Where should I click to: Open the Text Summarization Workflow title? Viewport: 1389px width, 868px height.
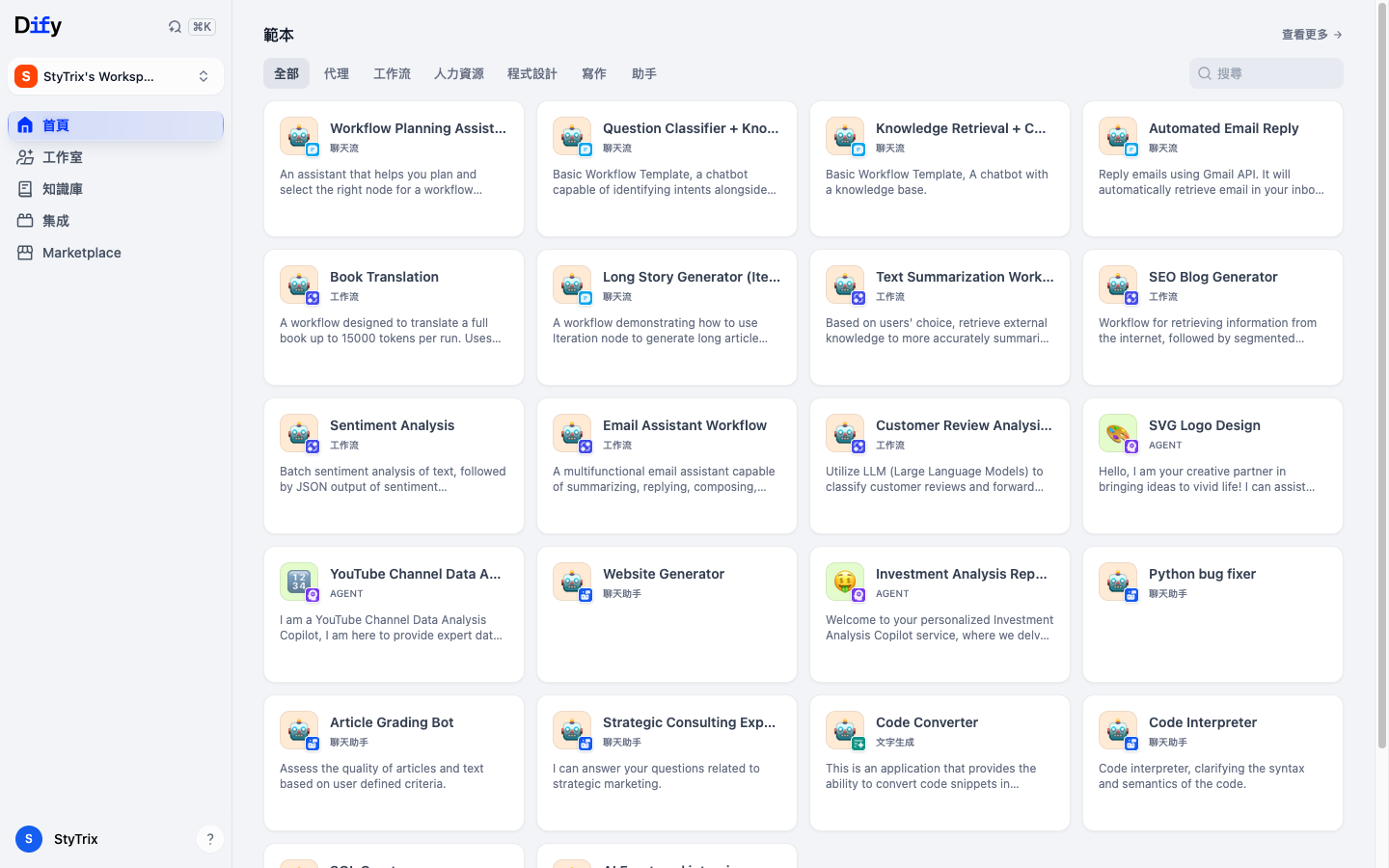coord(965,277)
